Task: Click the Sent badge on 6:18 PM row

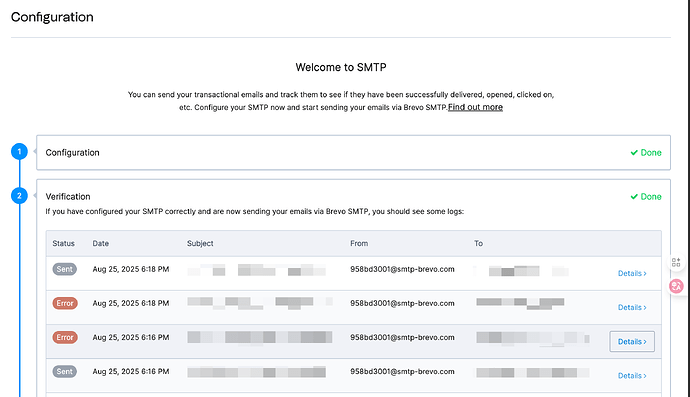Action: coord(65,269)
